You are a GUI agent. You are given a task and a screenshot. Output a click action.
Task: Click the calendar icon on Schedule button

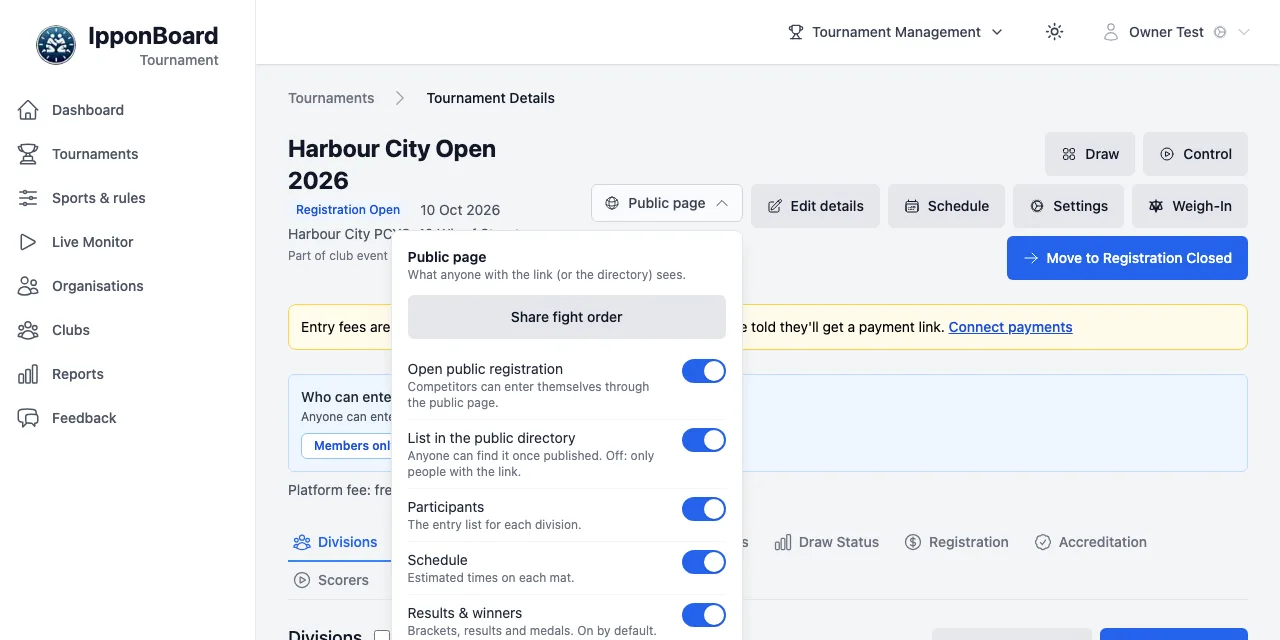[912, 206]
